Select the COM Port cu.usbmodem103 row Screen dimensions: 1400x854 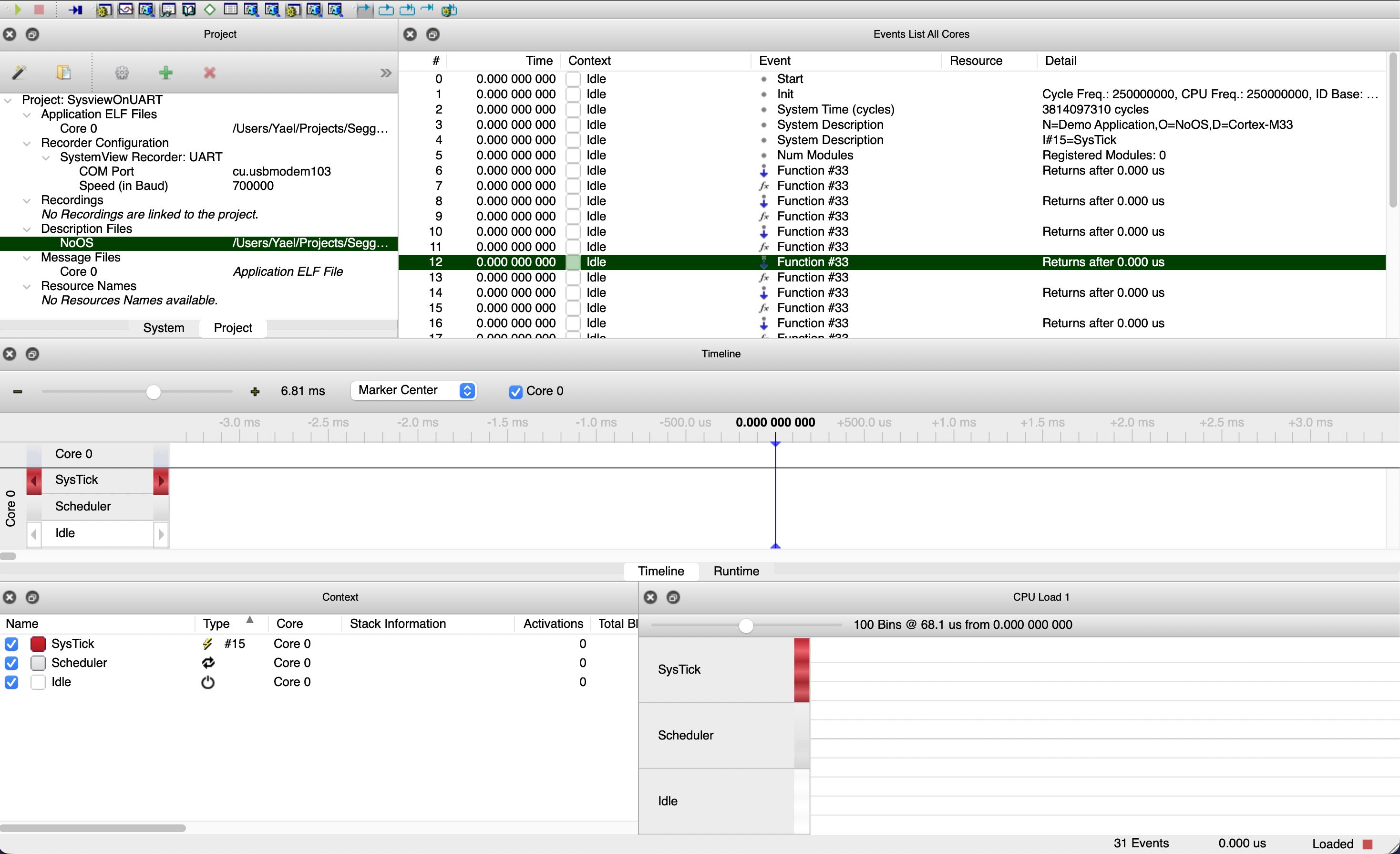tap(199, 172)
